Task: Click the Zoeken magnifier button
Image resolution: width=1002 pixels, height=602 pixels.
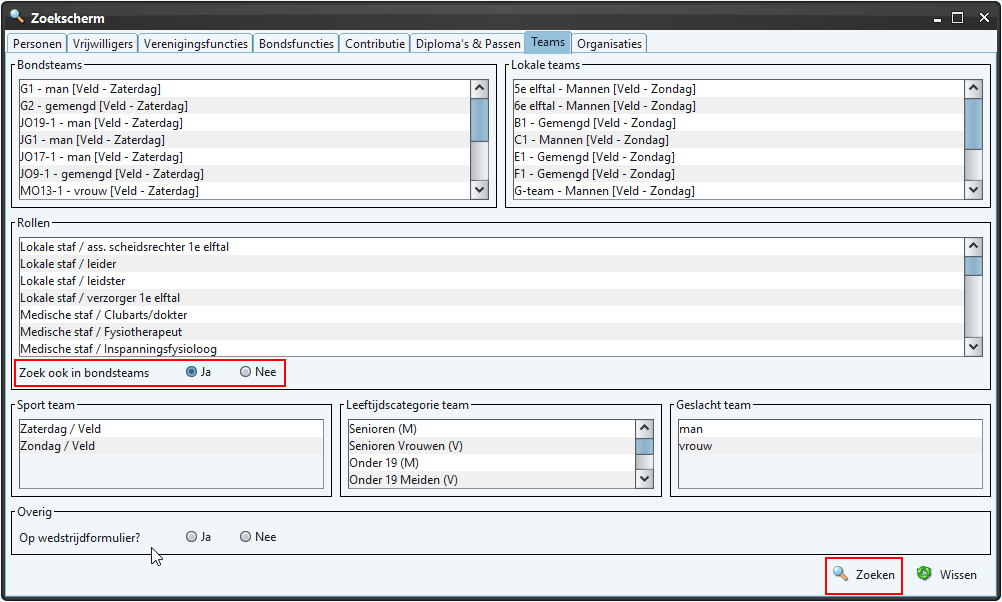Action: [864, 575]
